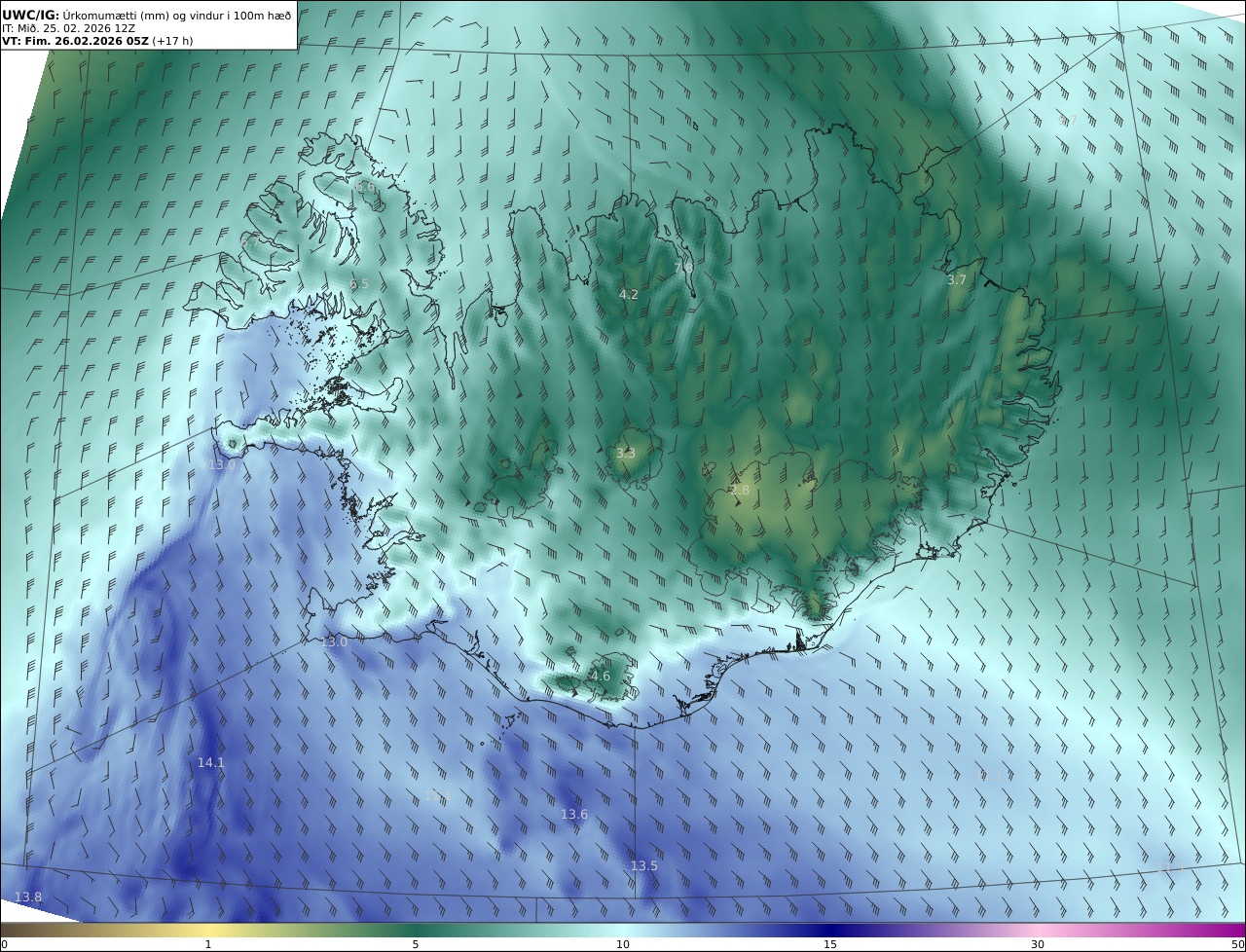Click the '5' tick label on colorbar

tap(416, 944)
